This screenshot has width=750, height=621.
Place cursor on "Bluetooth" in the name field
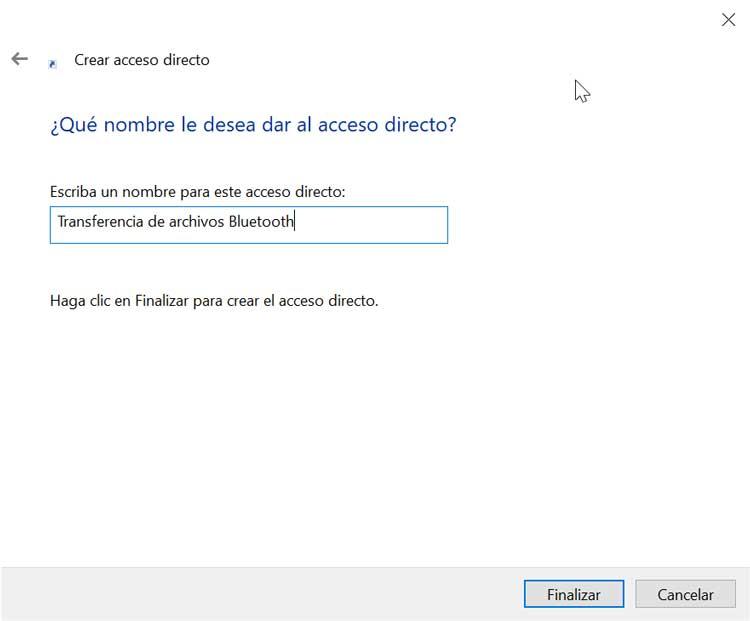261,222
